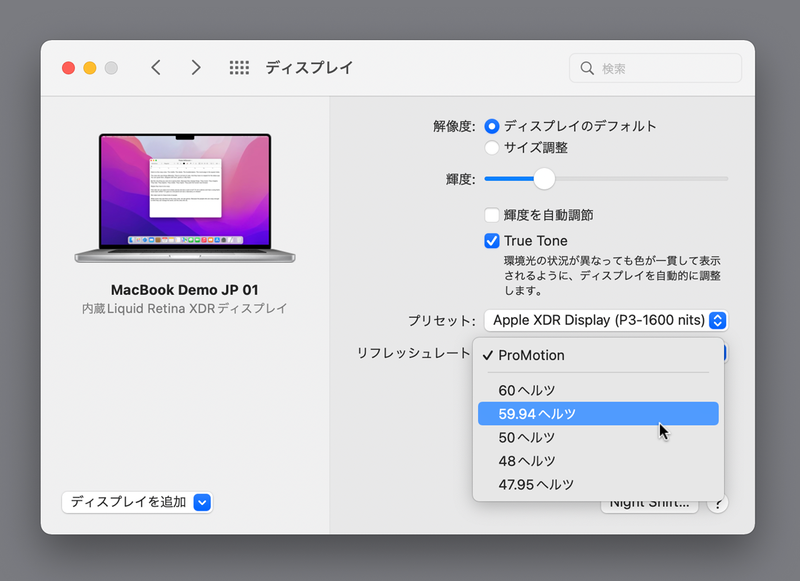Screen dimensions: 800x581
Task: Click the yellow minimize window button
Action: pos(90,68)
